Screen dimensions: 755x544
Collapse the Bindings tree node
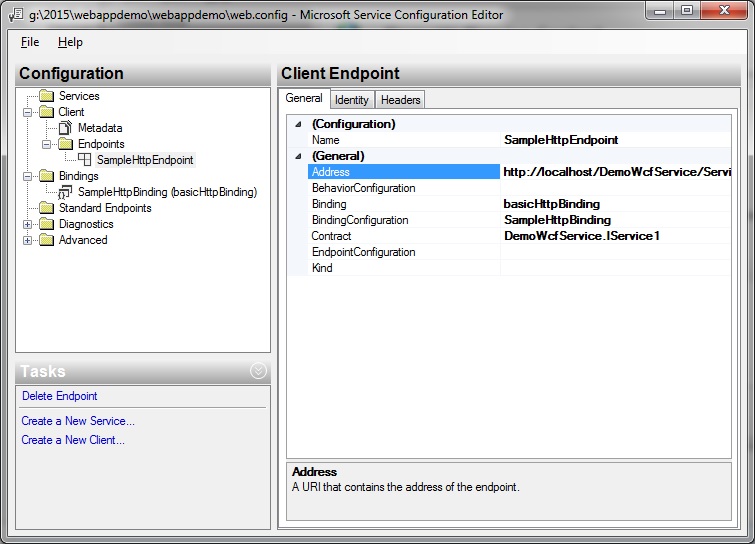tap(27, 176)
